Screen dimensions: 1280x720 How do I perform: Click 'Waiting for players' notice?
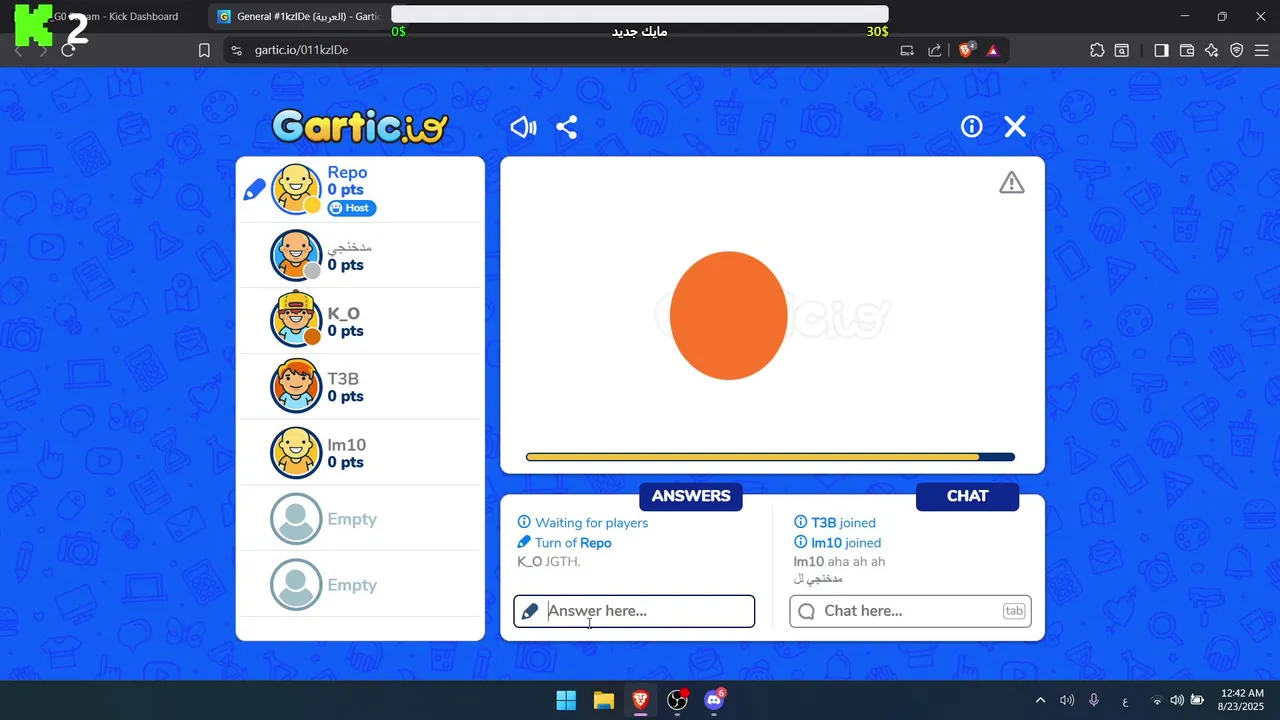click(x=582, y=523)
